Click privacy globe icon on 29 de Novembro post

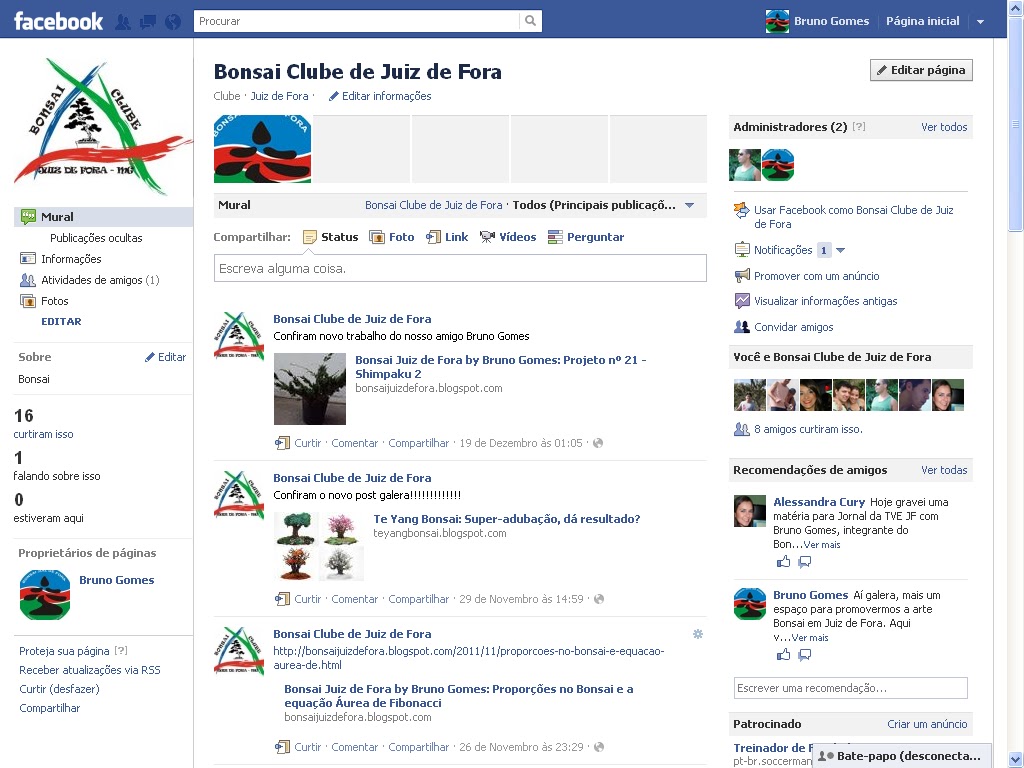coord(599,600)
